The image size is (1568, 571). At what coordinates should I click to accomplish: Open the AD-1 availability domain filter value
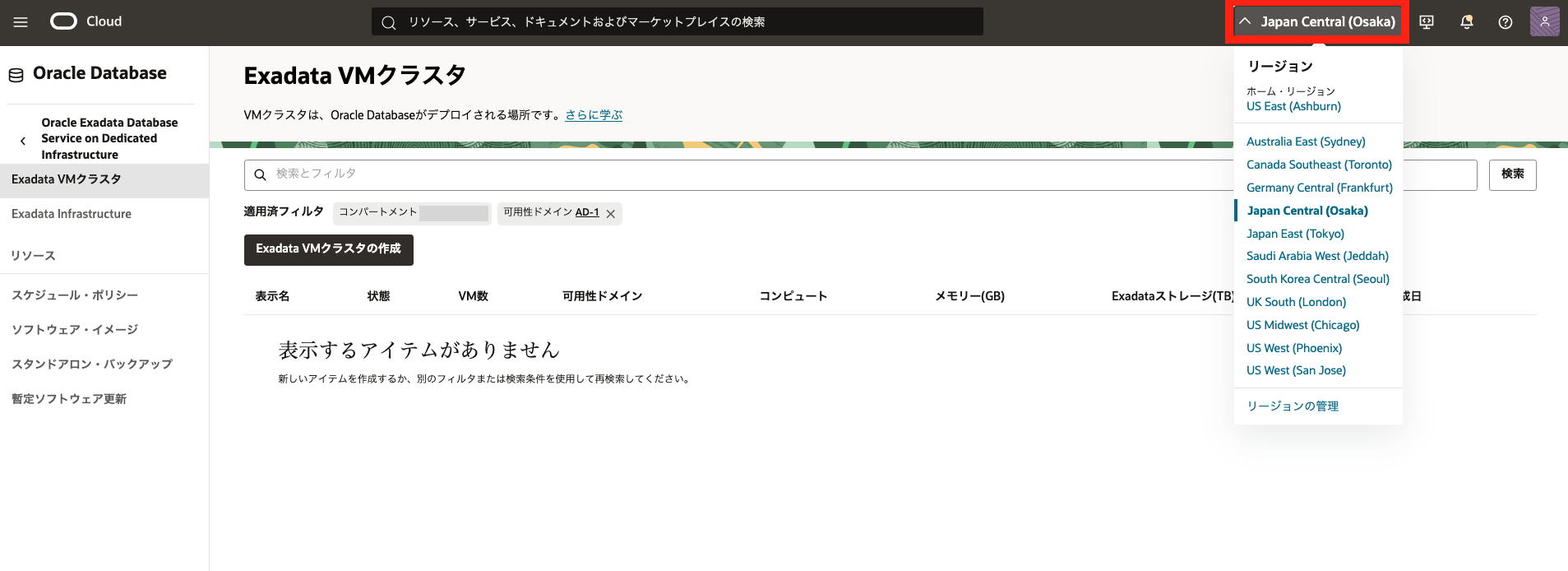[x=587, y=212]
